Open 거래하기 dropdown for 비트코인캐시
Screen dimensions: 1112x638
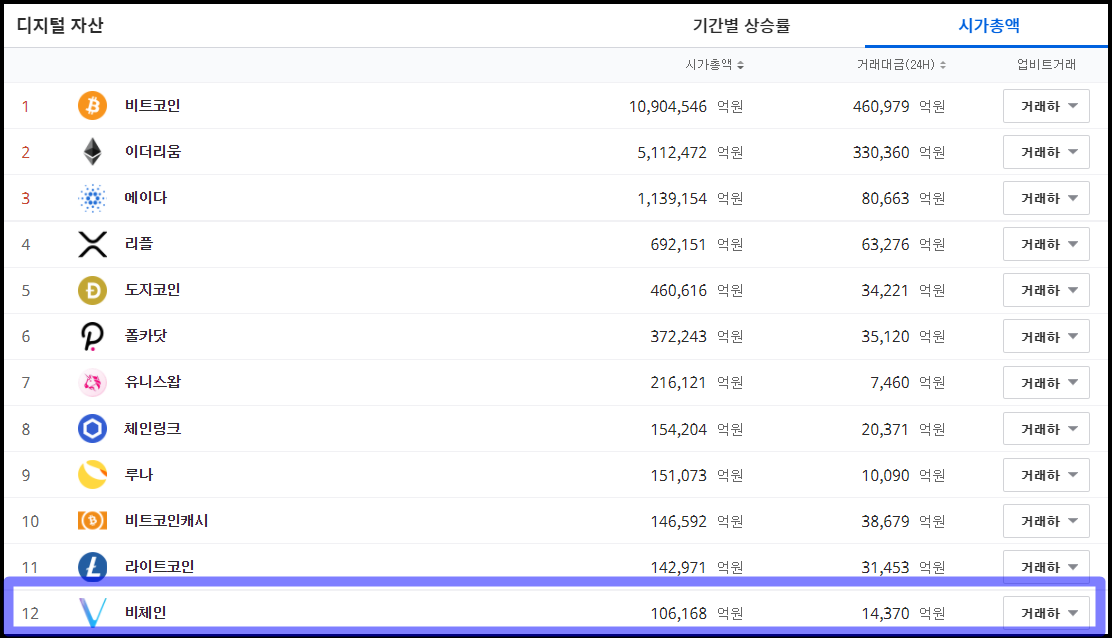pos(1046,521)
